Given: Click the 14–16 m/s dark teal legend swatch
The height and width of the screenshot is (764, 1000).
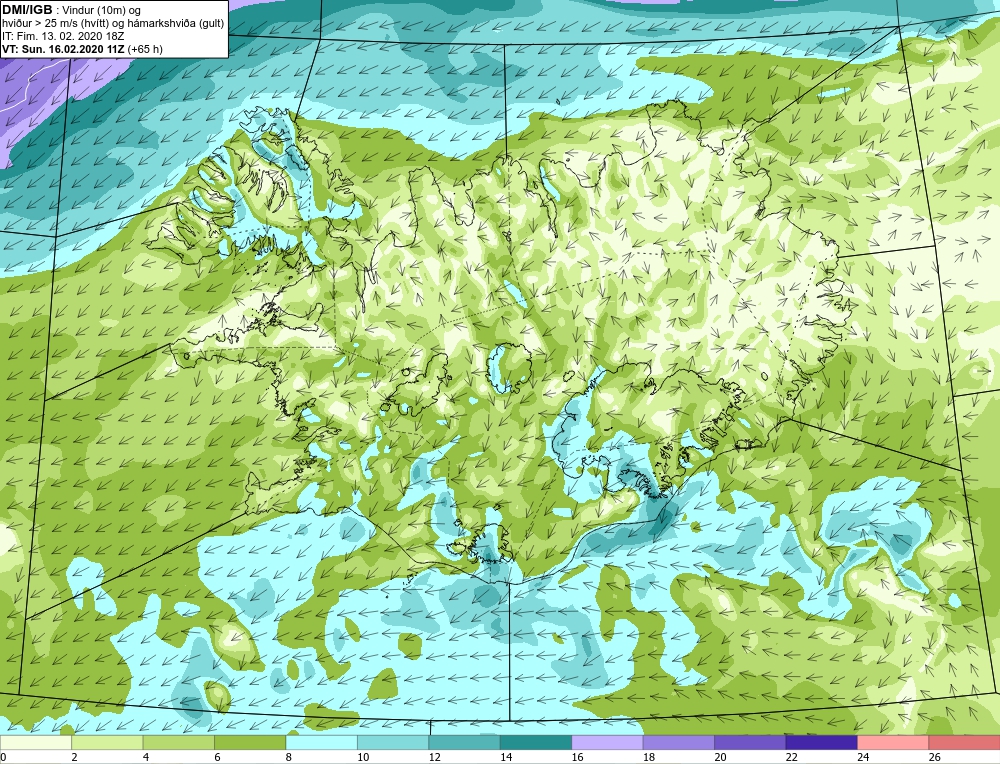Looking at the screenshot, I should [x=536, y=742].
